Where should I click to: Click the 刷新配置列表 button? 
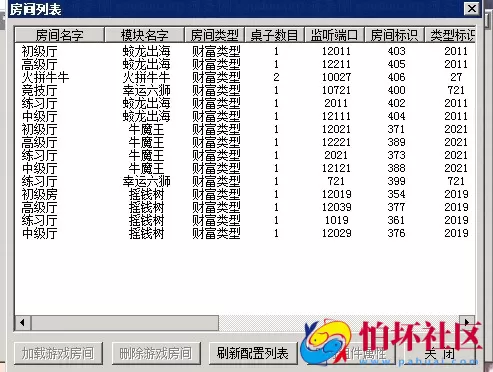point(253,353)
